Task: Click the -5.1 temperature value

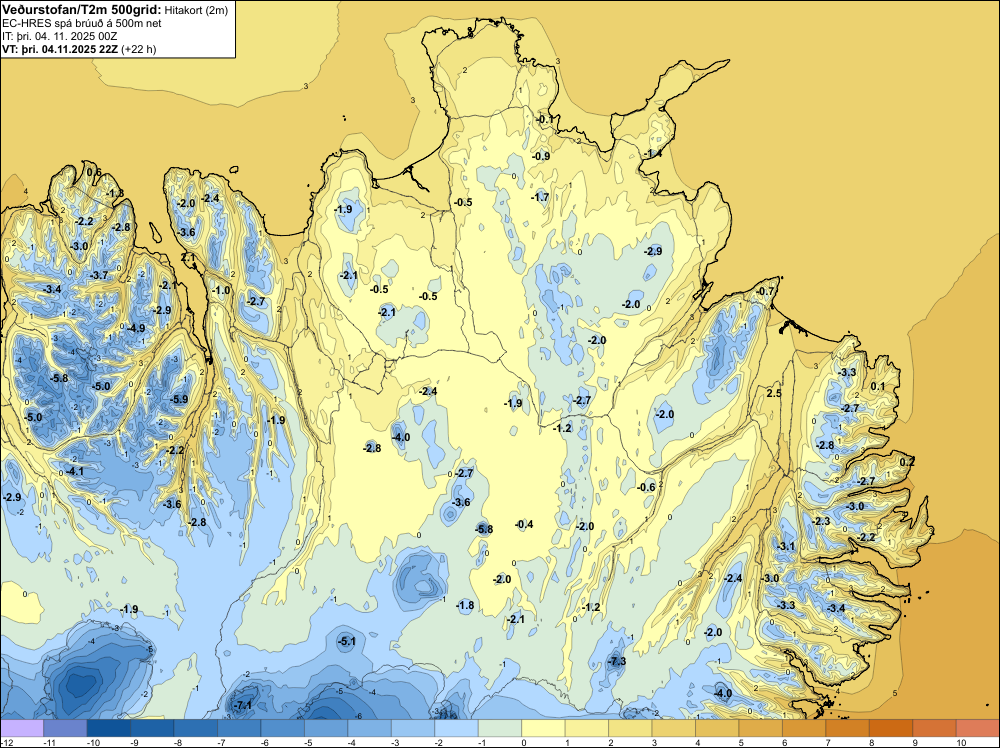Action: (346, 642)
